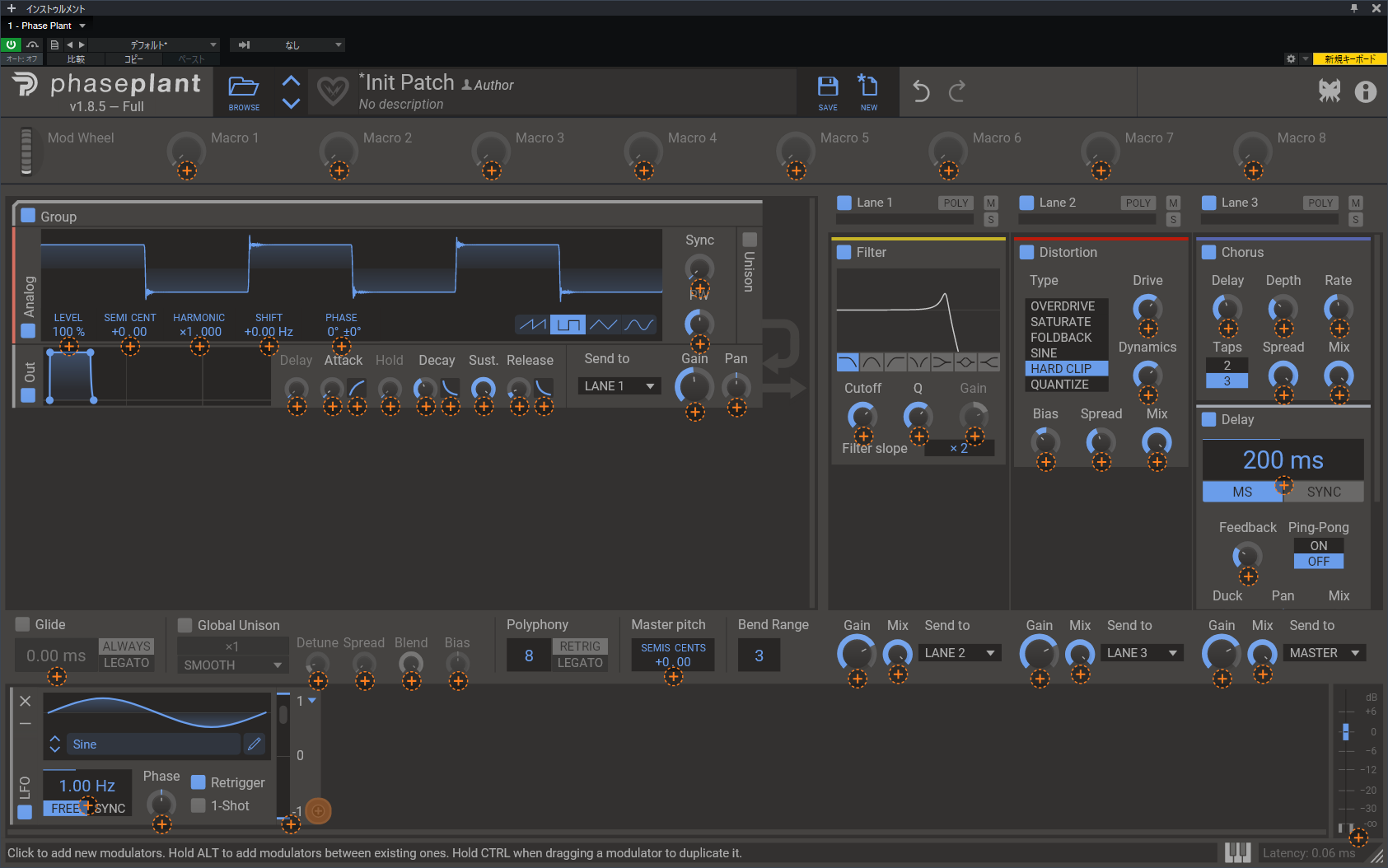Select 2 chorus taps option
Viewport: 1388px width, 868px height.
tap(1227, 366)
